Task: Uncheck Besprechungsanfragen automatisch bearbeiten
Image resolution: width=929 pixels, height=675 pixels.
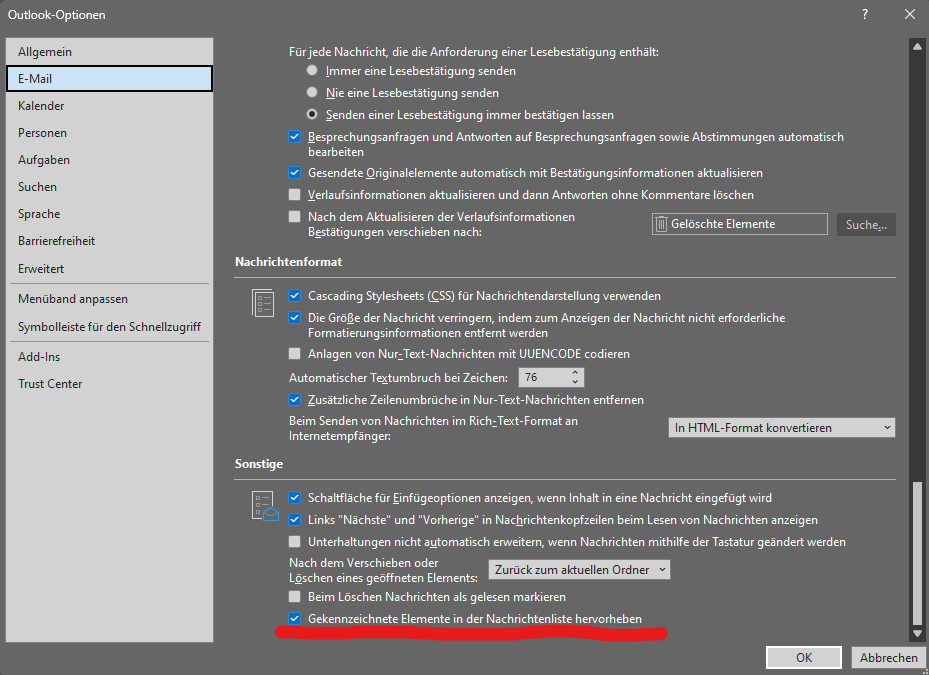Action: [294, 137]
